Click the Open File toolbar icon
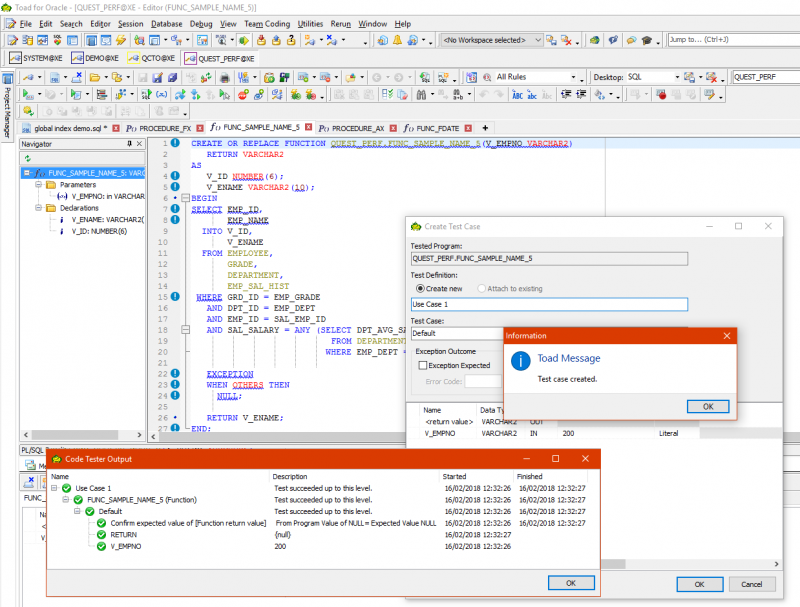Image resolution: width=800 pixels, height=607 pixels. click(x=95, y=77)
